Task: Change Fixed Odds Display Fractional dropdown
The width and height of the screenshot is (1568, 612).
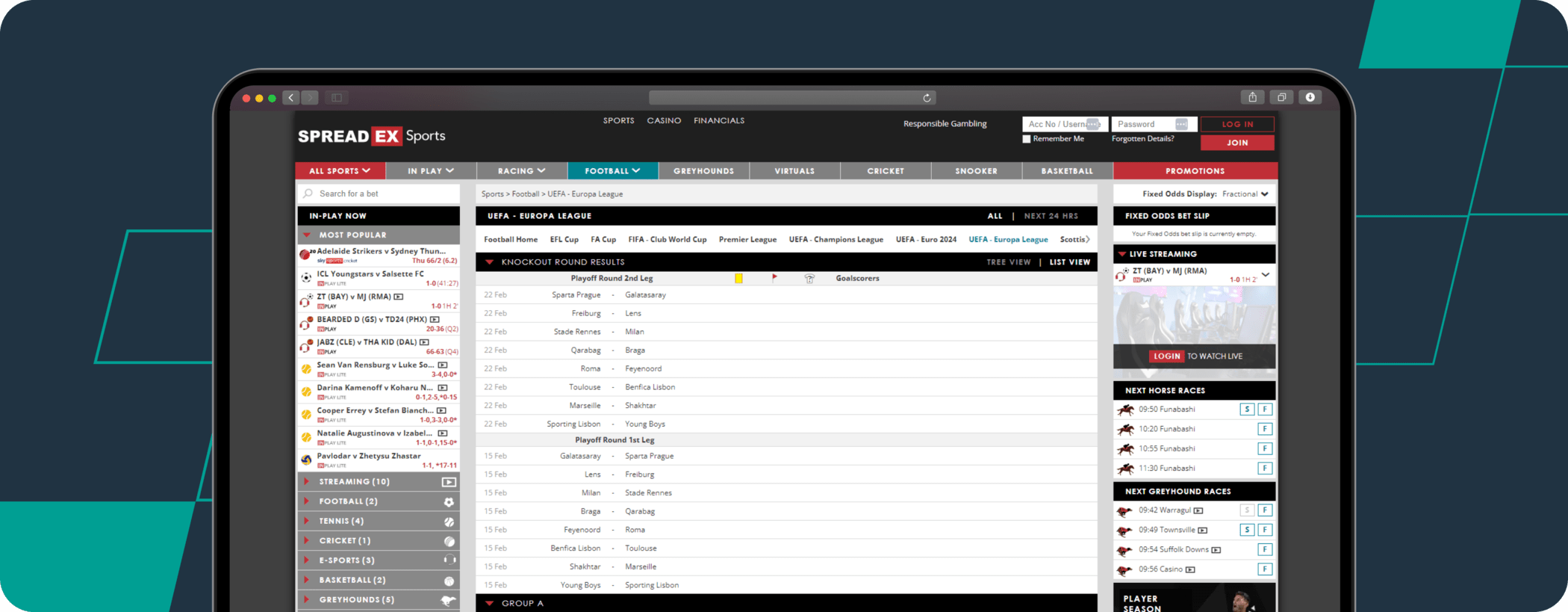Action: pyautogui.click(x=1245, y=194)
